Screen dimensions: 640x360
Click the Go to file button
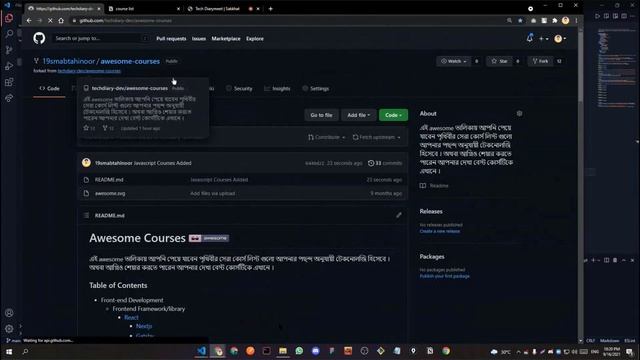[321, 115]
